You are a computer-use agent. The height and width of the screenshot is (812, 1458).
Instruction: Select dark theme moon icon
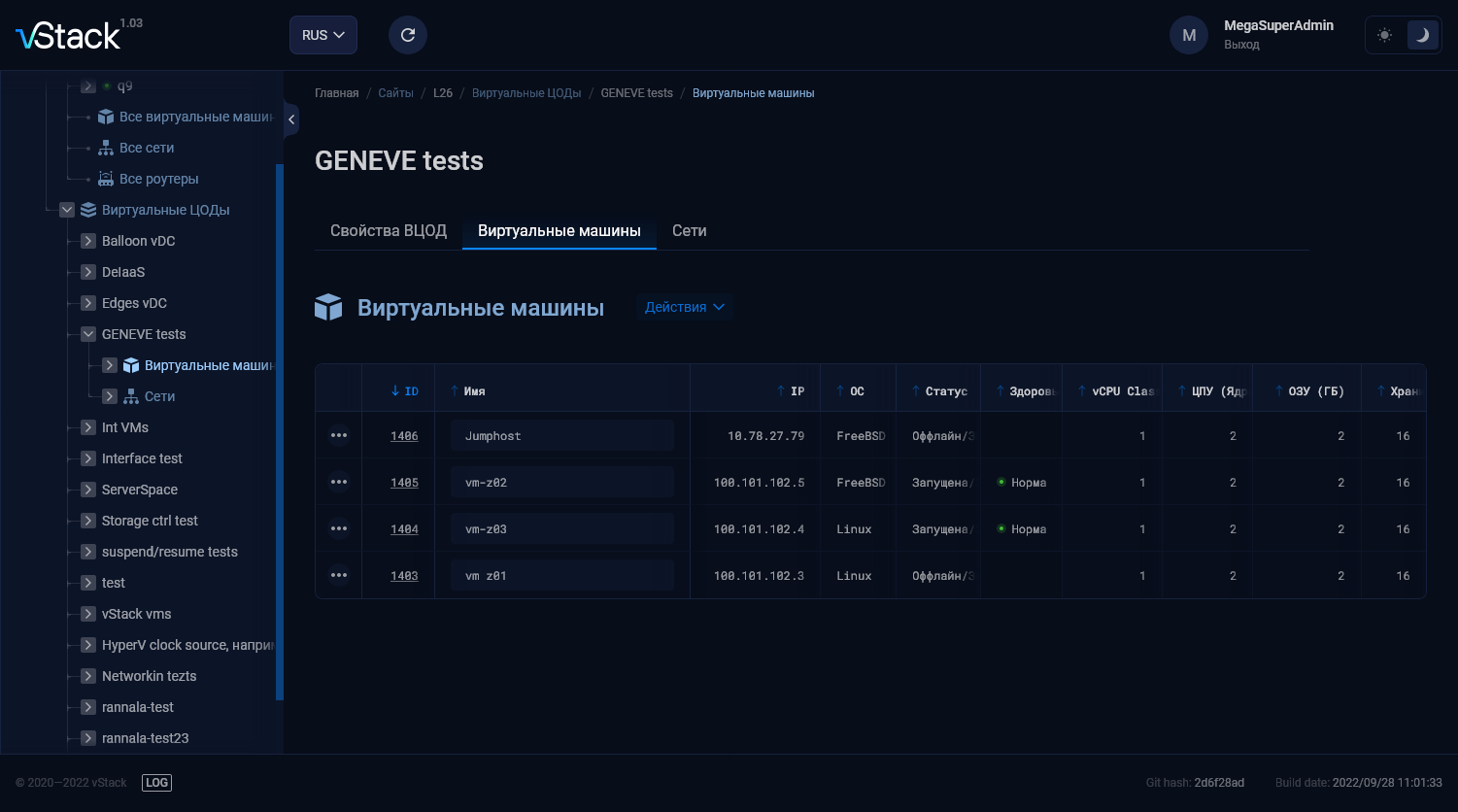coord(1422,35)
